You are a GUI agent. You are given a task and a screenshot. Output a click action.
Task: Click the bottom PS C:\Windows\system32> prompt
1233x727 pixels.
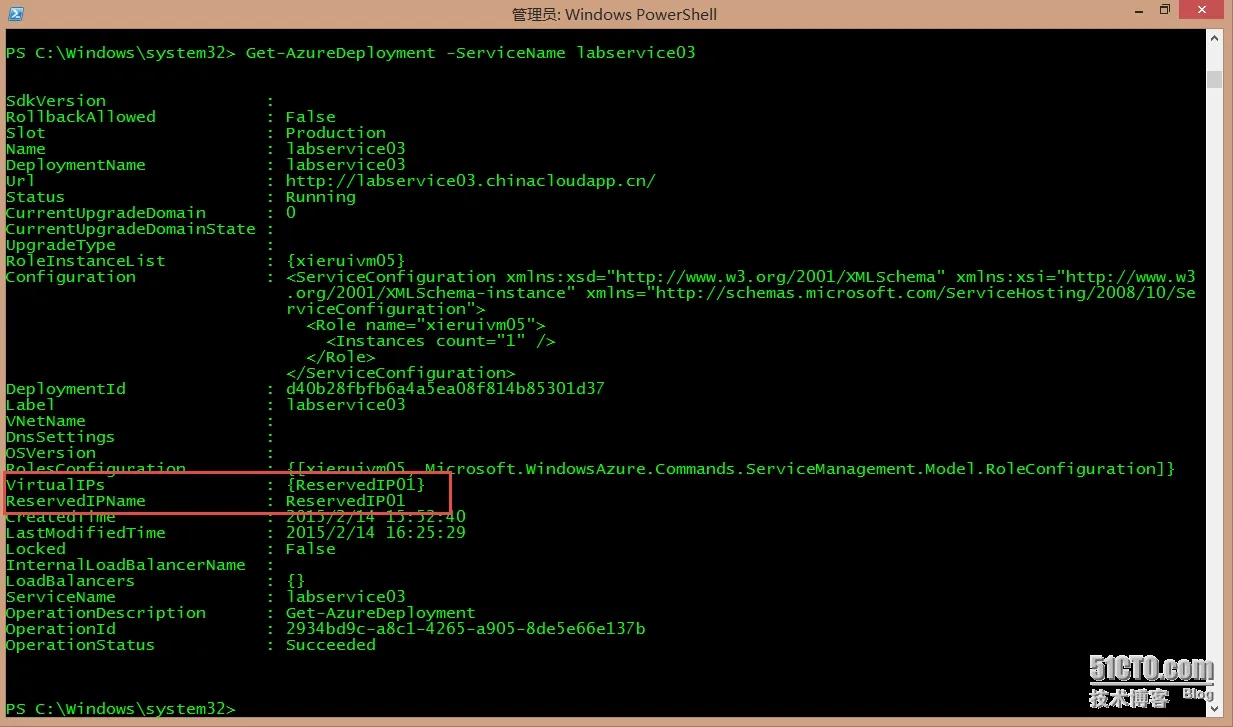pos(120,709)
